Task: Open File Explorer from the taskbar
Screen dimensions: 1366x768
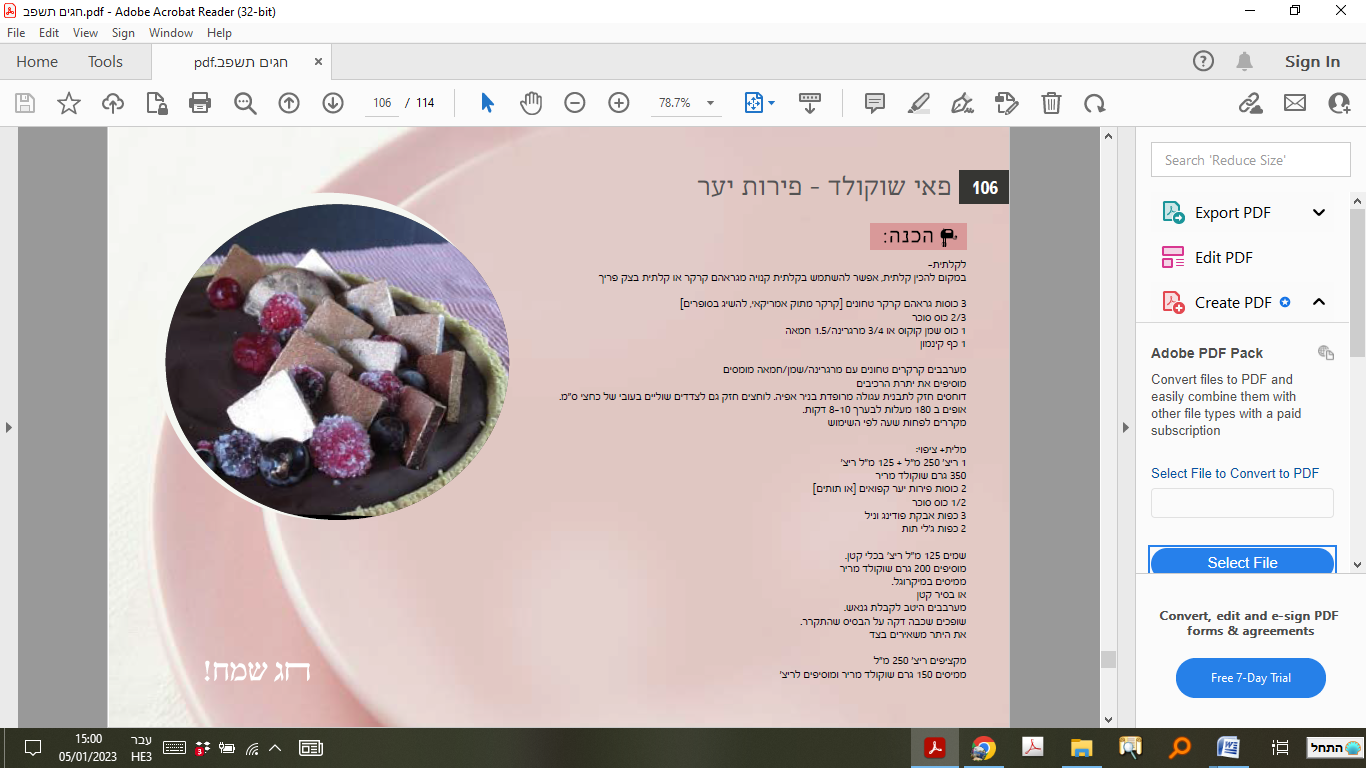Action: click(1081, 748)
